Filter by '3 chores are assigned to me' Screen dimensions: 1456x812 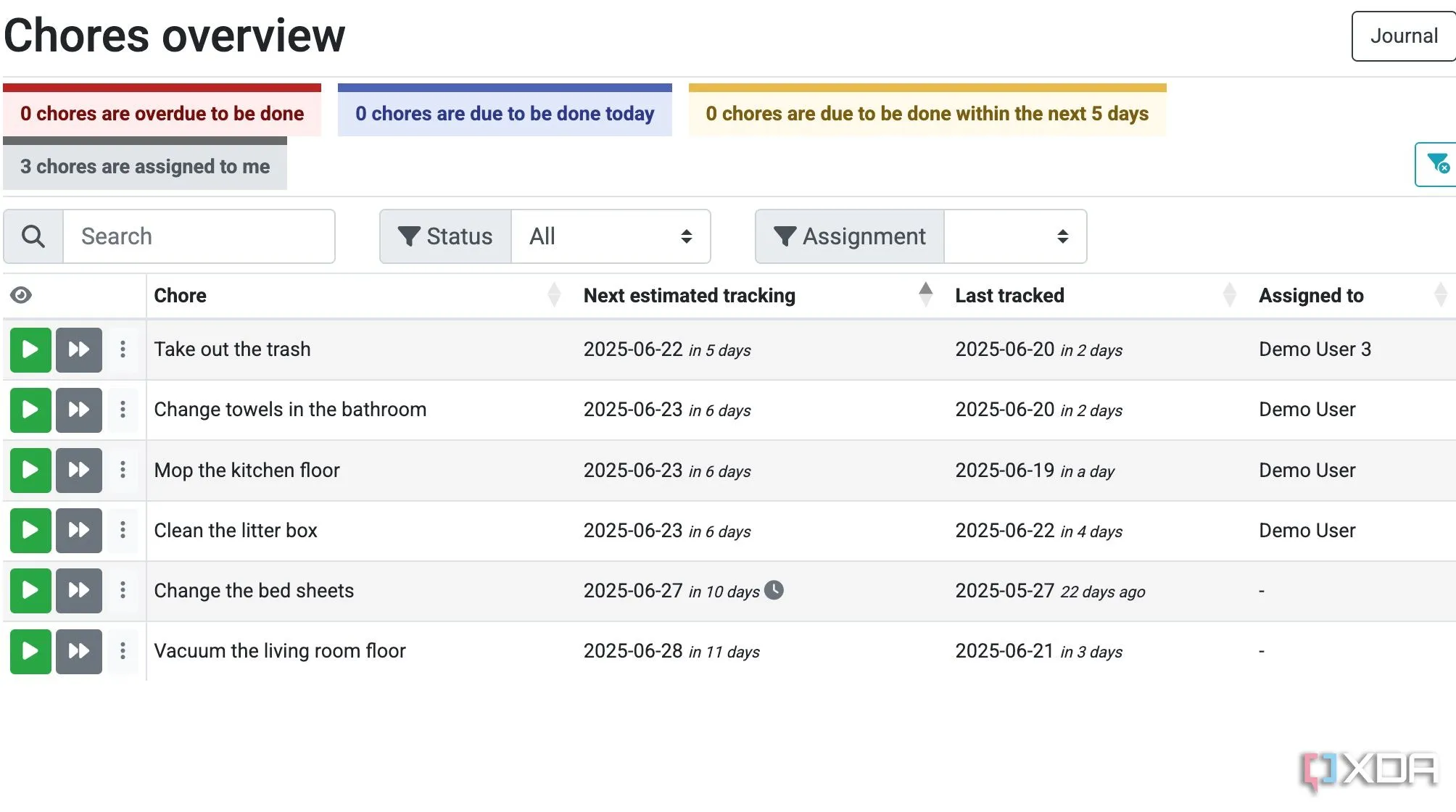click(145, 167)
